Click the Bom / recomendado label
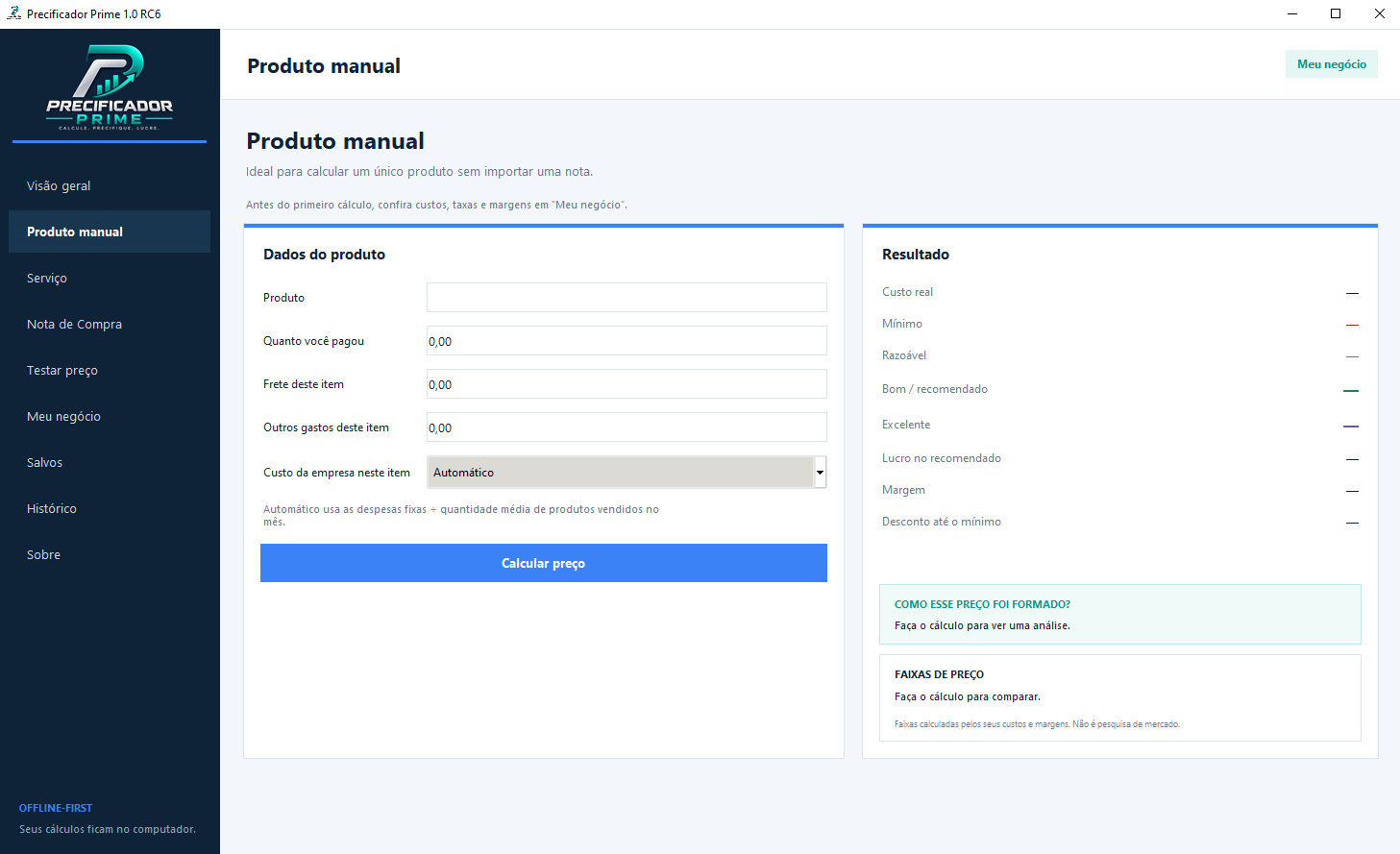 [x=935, y=389]
